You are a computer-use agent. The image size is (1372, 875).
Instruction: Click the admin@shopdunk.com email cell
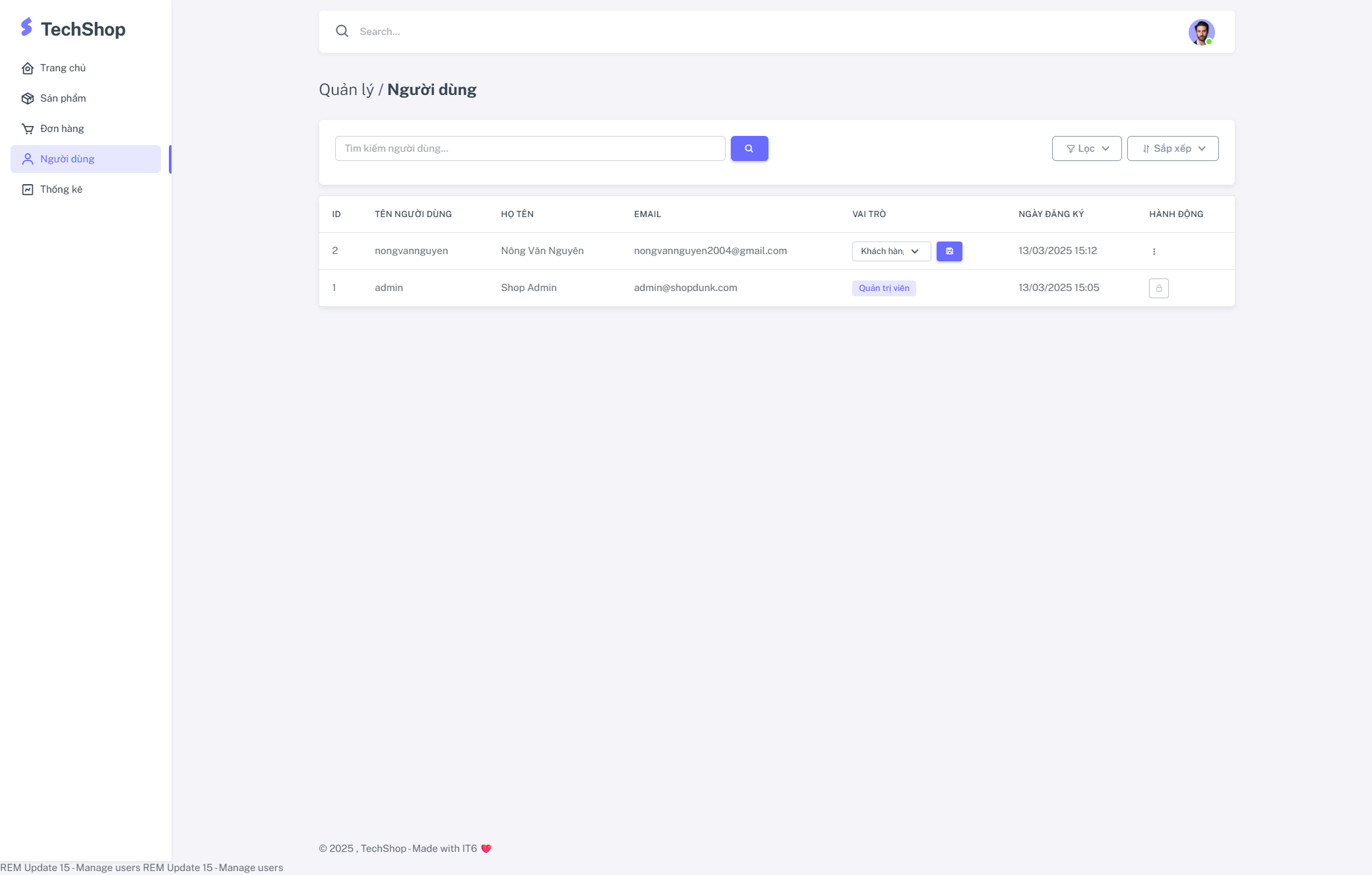point(685,288)
